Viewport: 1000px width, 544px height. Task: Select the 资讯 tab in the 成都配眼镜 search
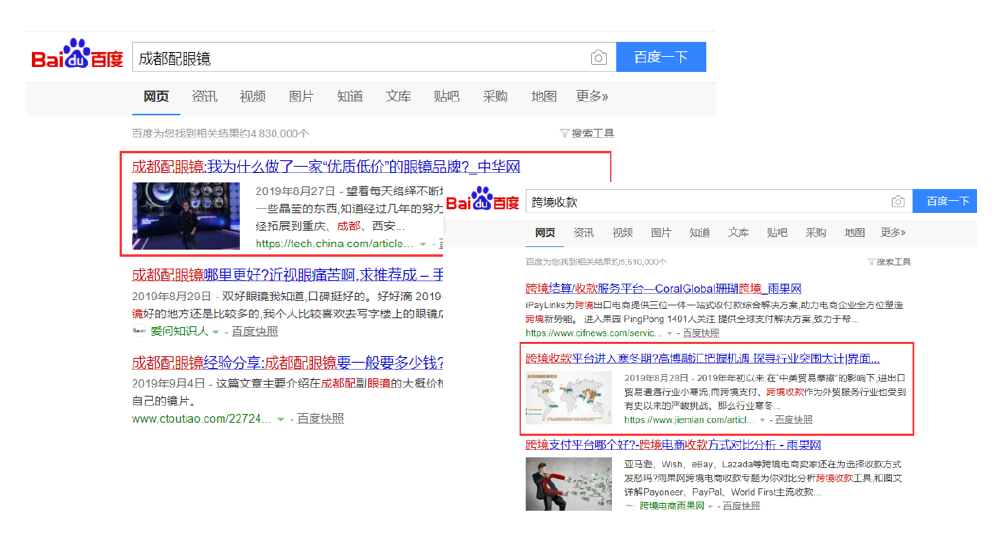204,96
